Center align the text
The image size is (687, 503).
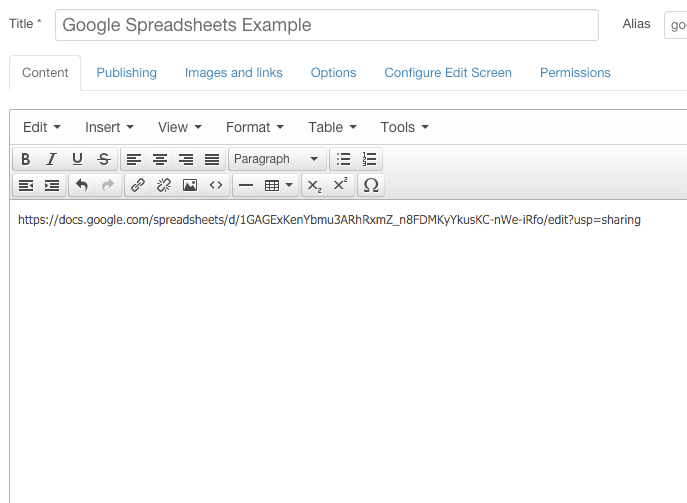coord(160,159)
